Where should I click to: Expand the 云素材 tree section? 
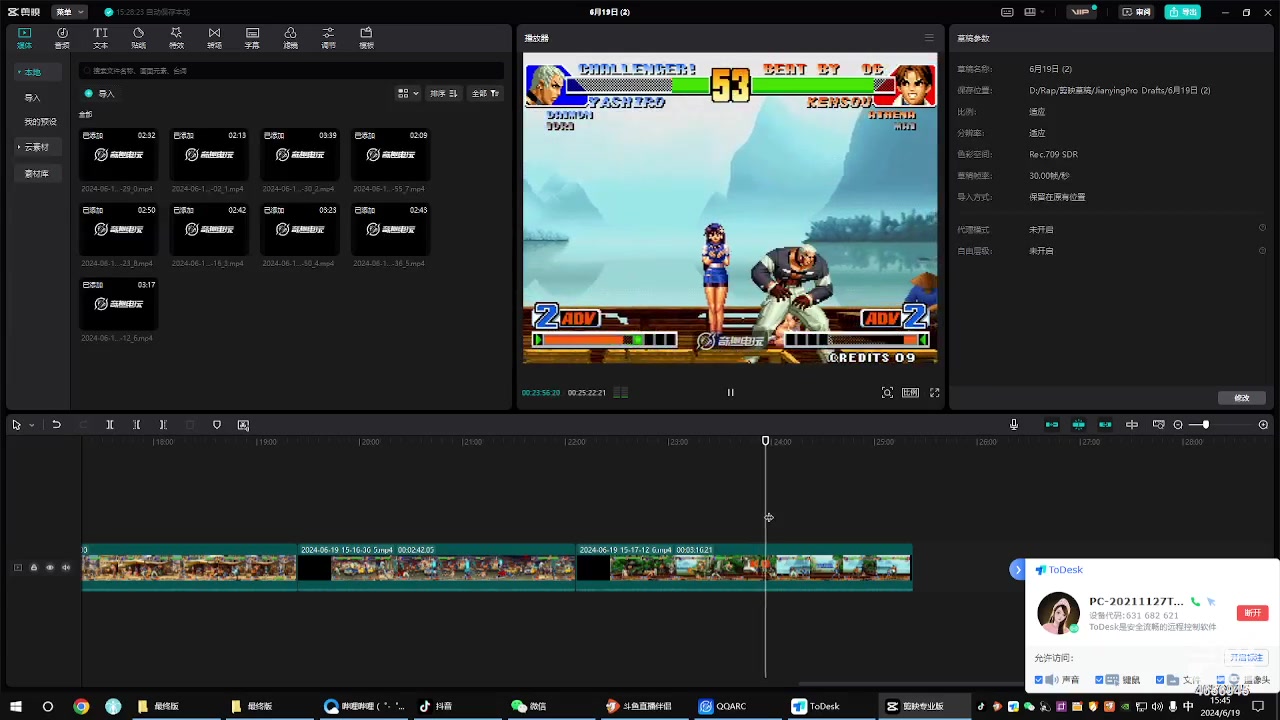coord(18,147)
